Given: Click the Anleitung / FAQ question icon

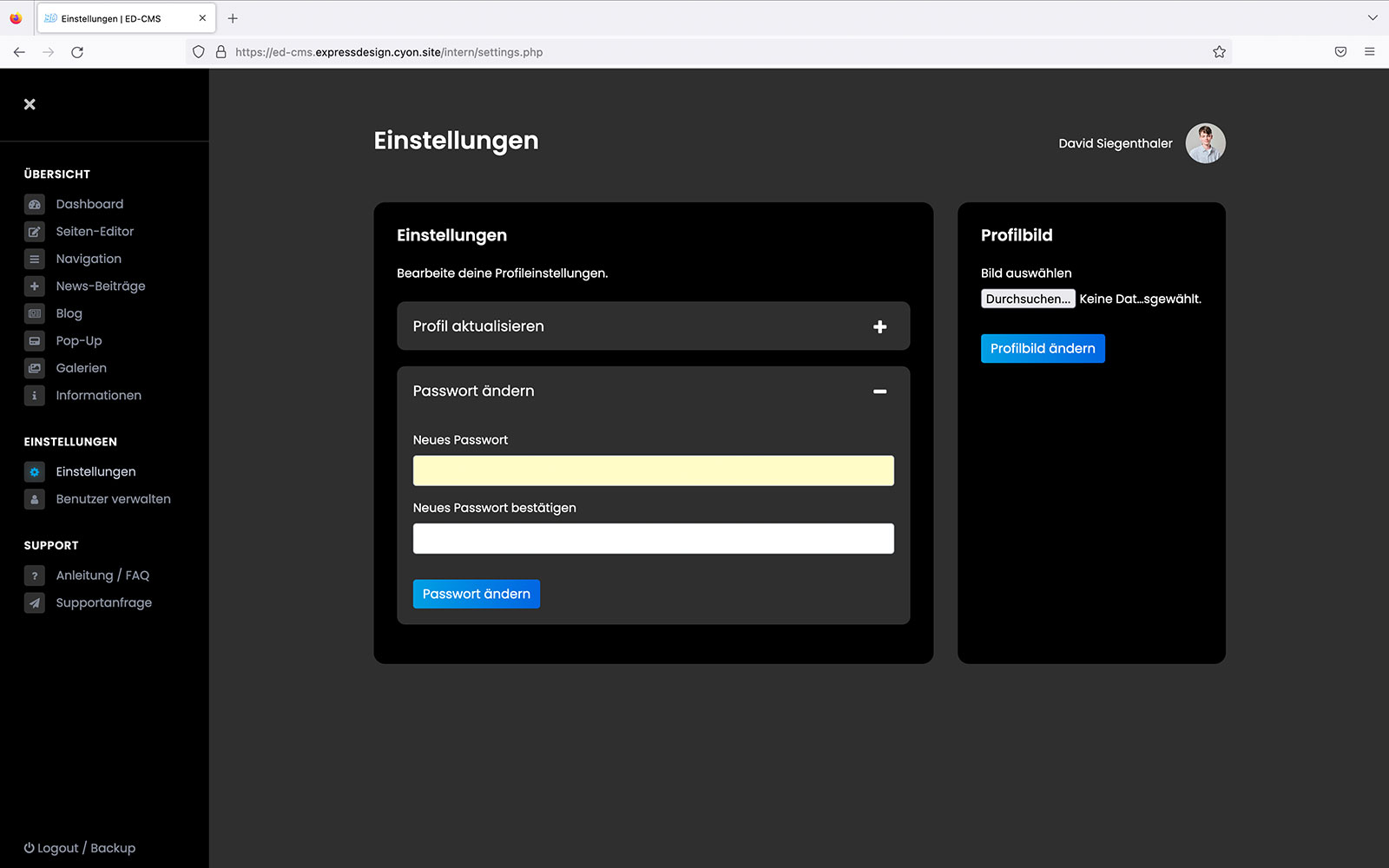Looking at the screenshot, I should [35, 575].
